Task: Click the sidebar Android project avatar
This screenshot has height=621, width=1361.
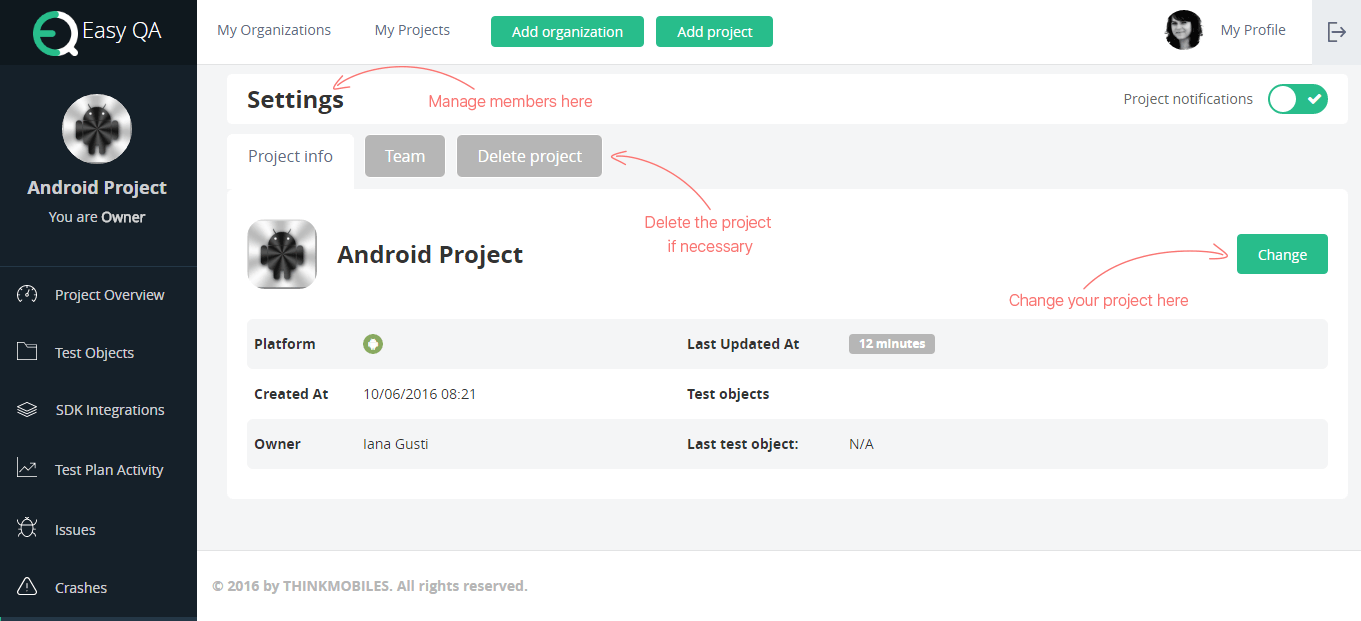Action: pos(97,129)
